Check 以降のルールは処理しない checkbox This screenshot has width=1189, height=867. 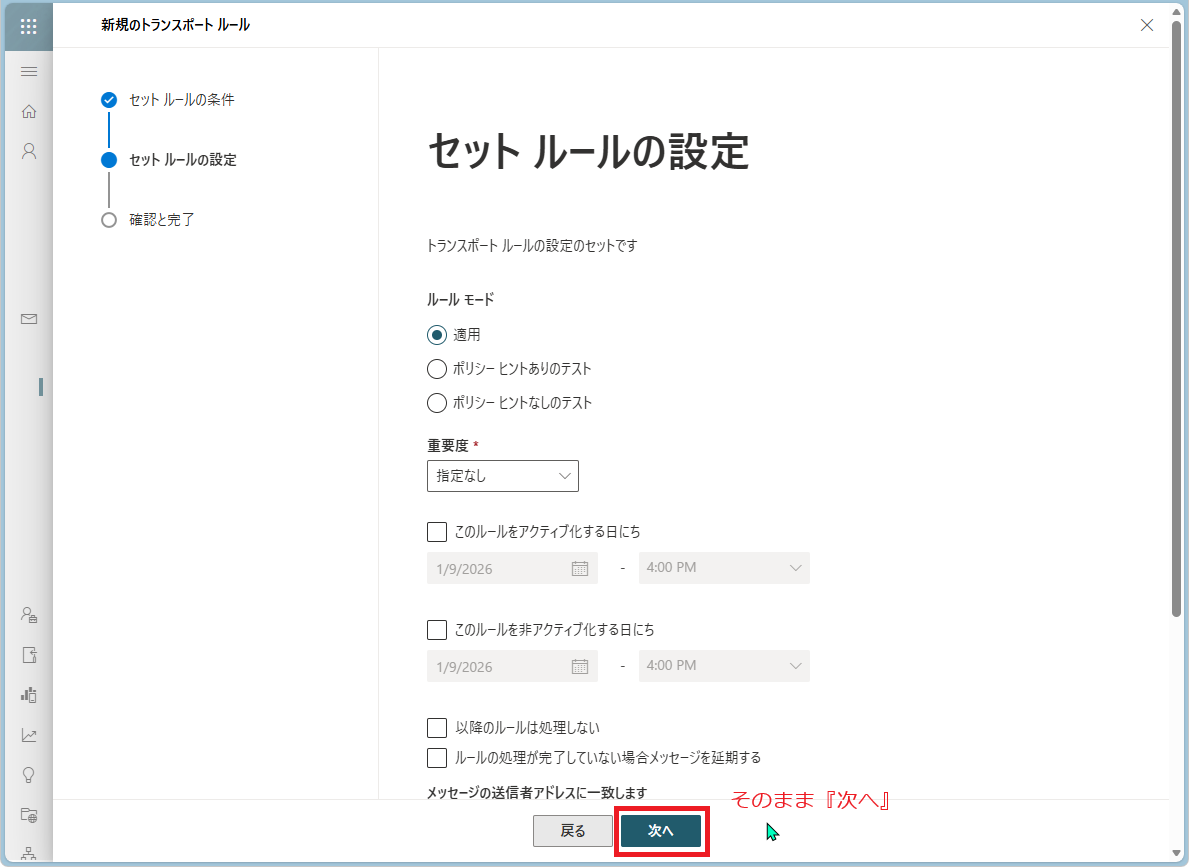pos(436,728)
